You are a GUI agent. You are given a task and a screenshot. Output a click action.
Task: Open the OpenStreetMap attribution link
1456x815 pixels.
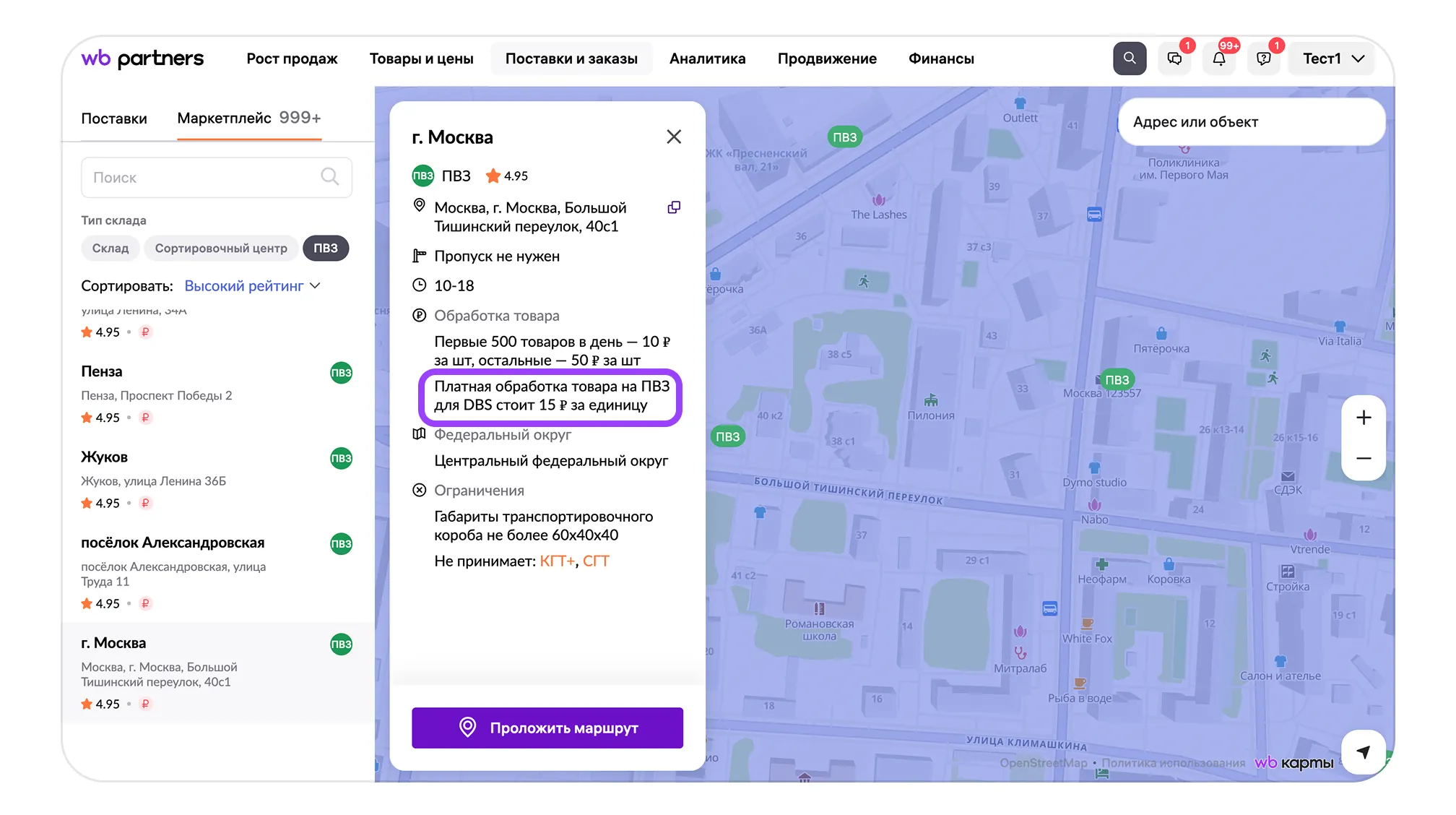pos(1043,763)
